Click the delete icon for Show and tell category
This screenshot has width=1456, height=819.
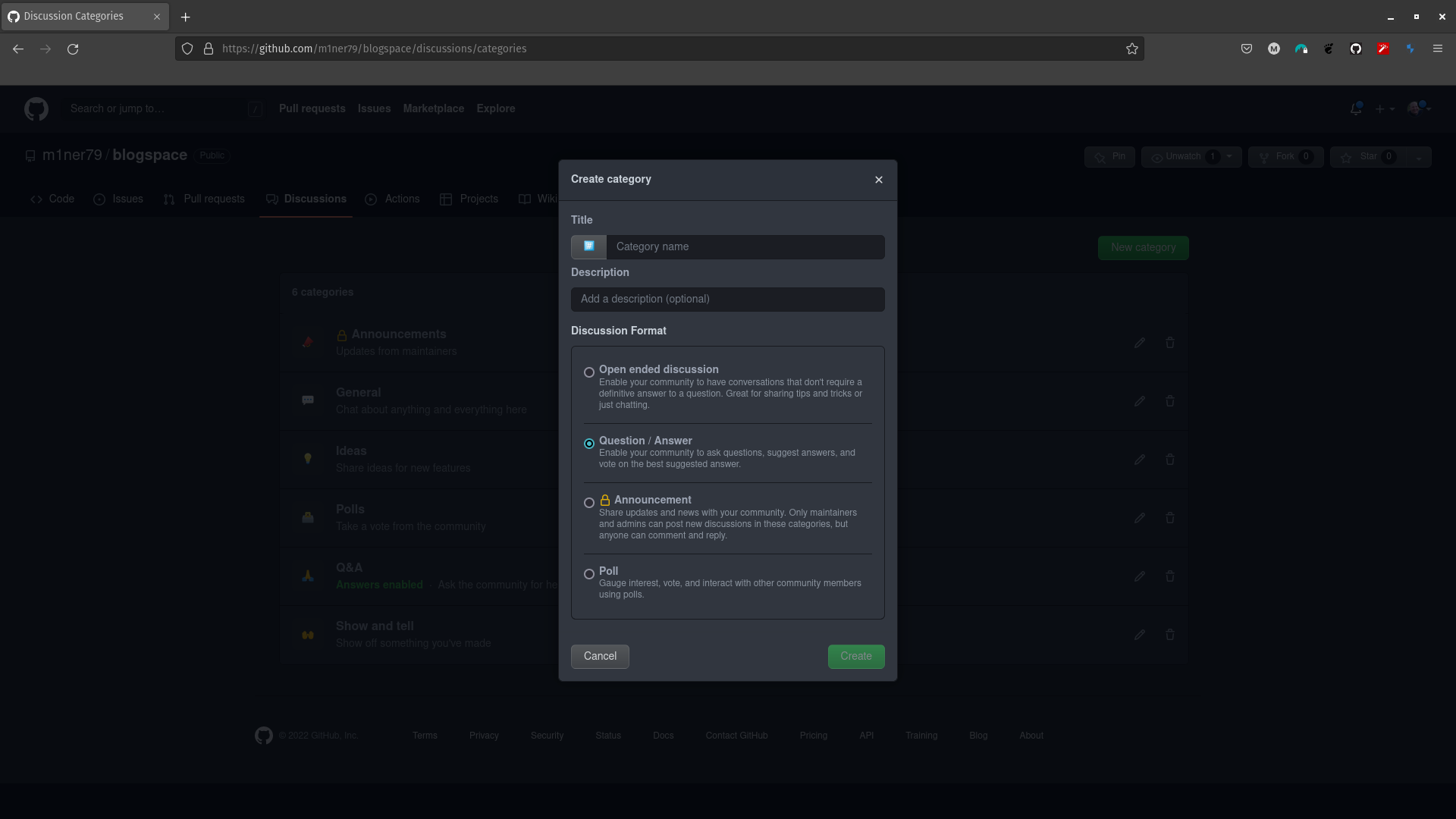(x=1168, y=634)
